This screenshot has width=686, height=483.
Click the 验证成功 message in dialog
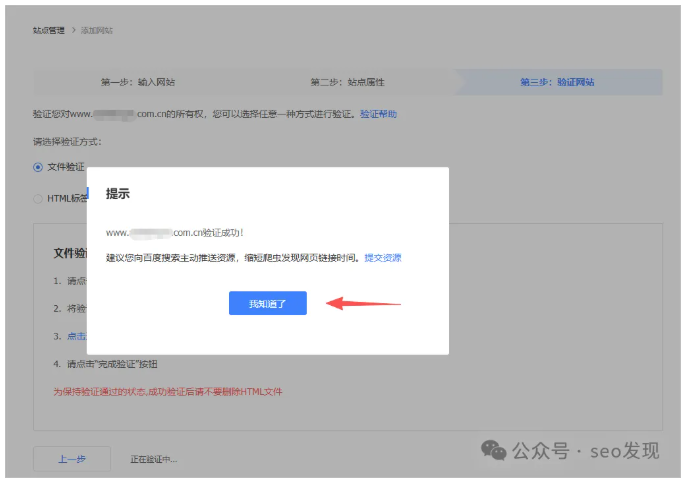click(175, 233)
